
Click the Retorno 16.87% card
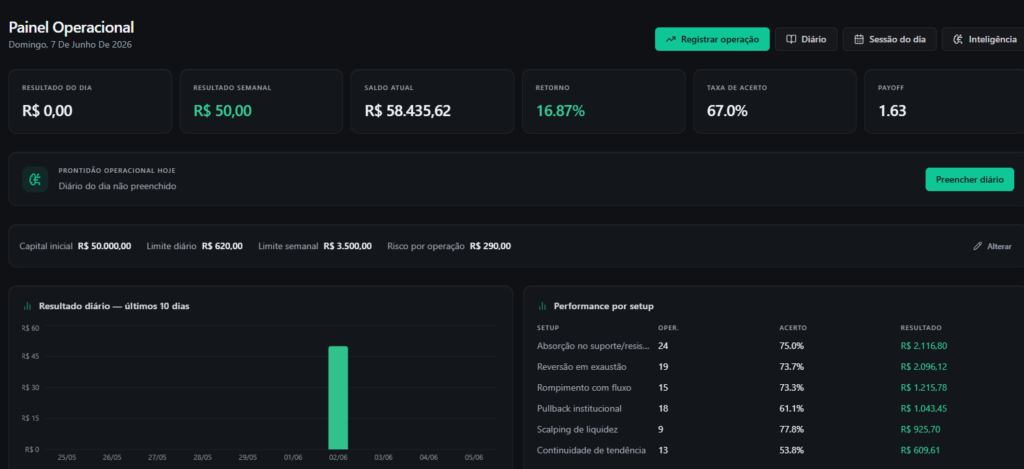click(x=603, y=101)
